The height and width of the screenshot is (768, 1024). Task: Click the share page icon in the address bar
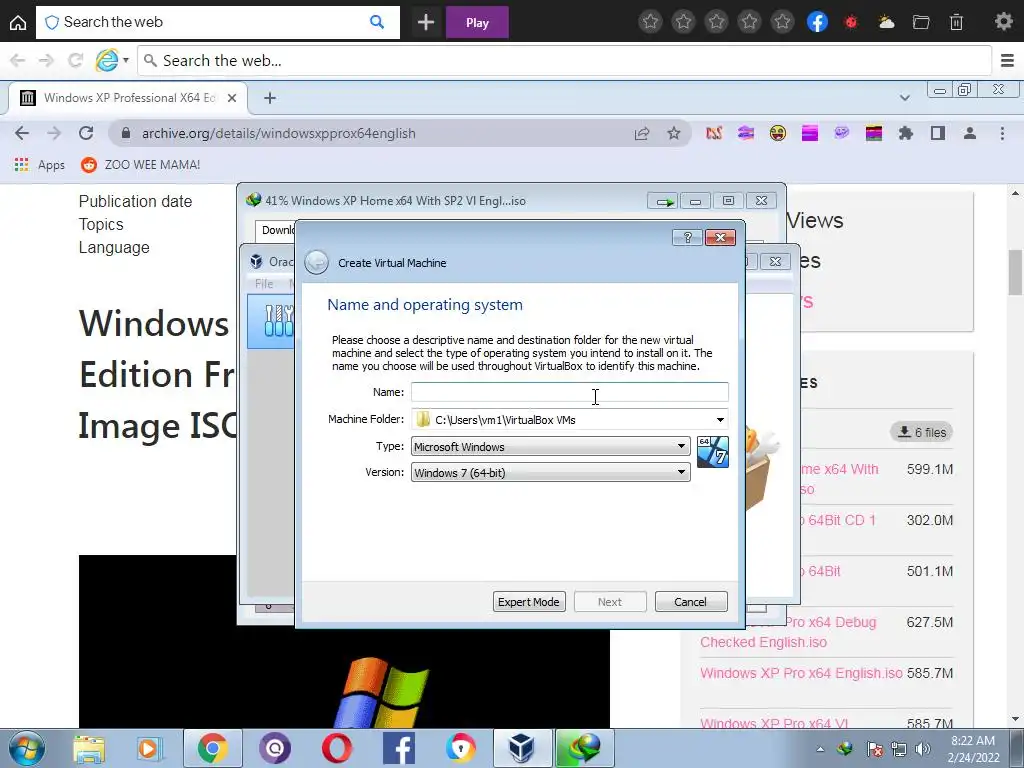[x=641, y=133]
